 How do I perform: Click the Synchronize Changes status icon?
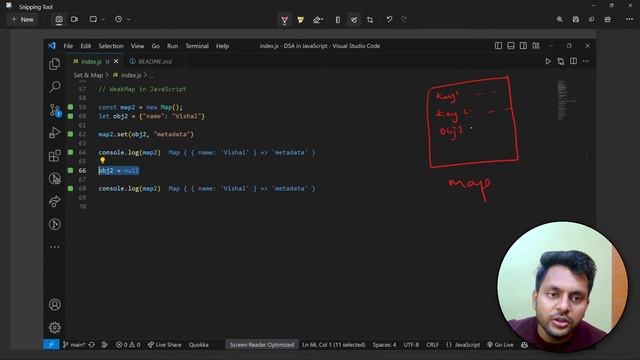(91, 345)
